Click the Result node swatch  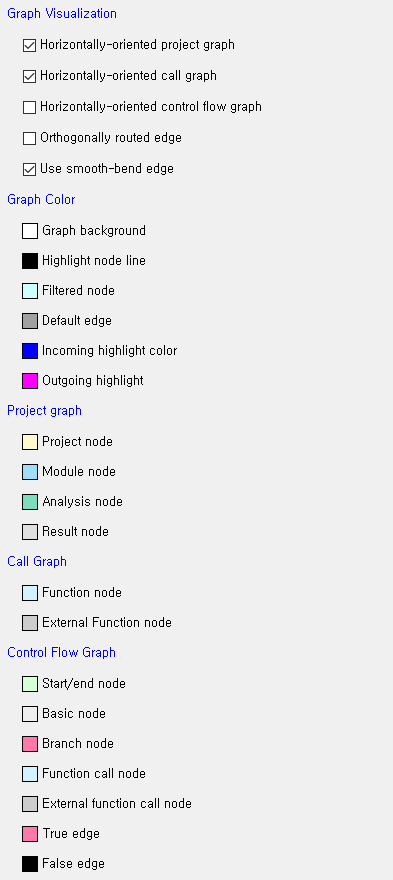tap(30, 532)
